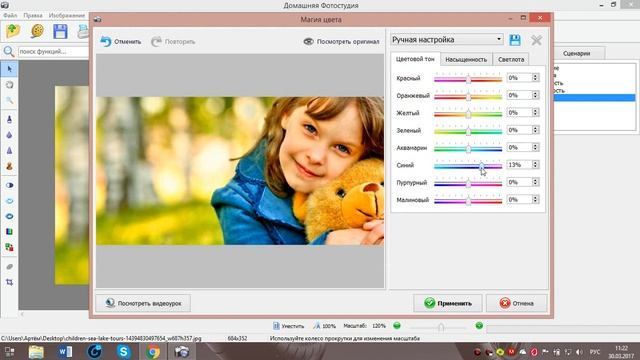Click the Аквамарин spinner arrows
Screen dimensions: 640x360
coord(535,147)
